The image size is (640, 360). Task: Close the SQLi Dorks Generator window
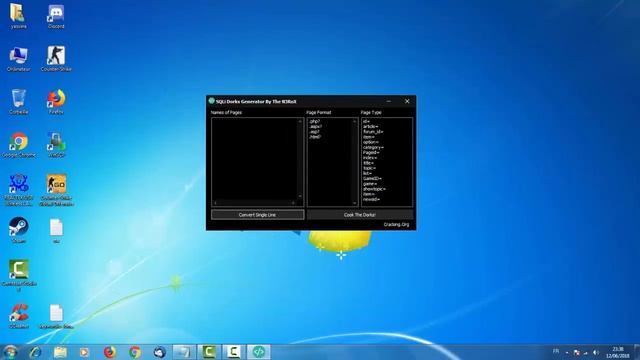tap(407, 101)
